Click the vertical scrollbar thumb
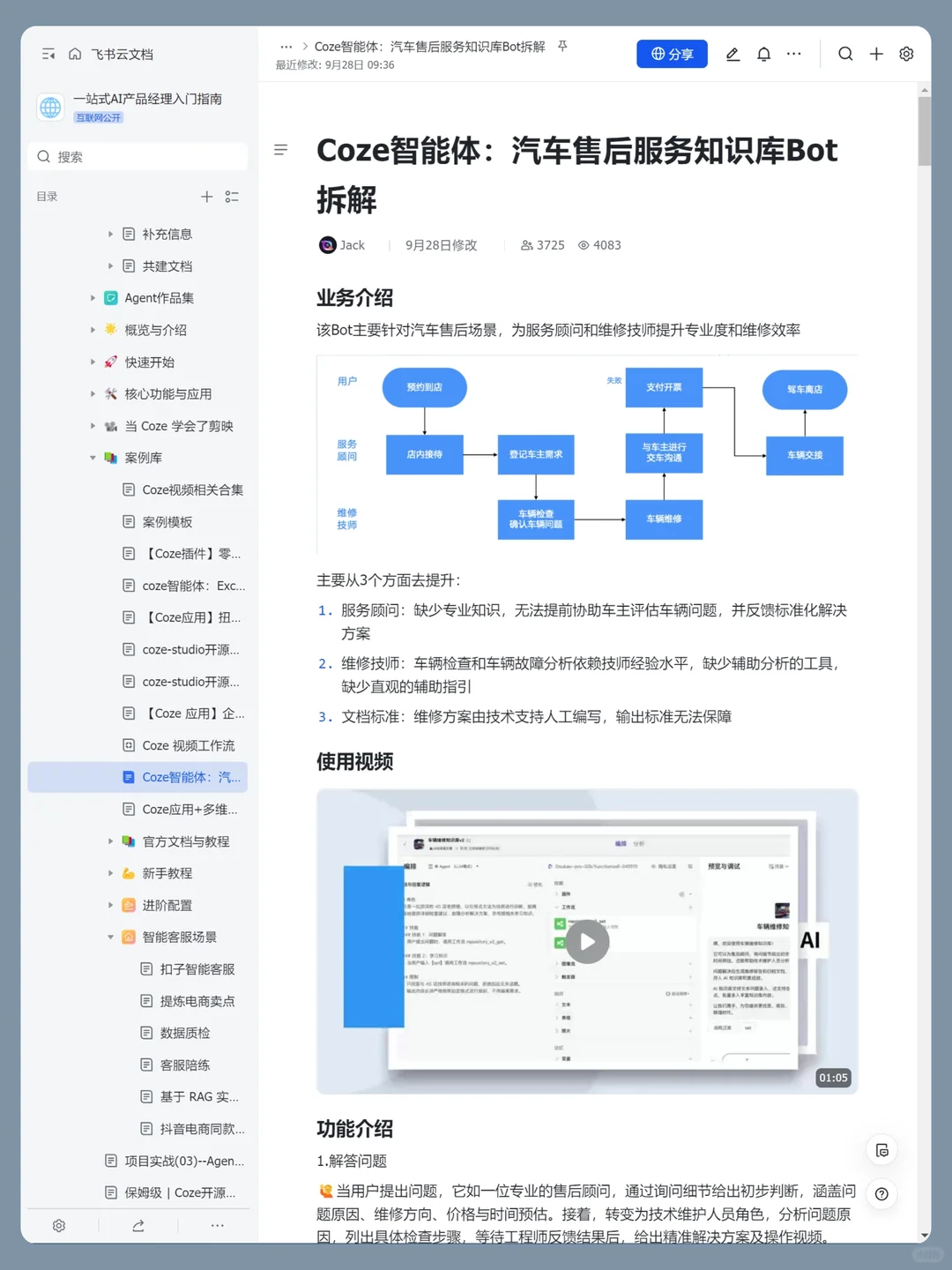Viewport: 952px width, 1270px height. point(924,131)
